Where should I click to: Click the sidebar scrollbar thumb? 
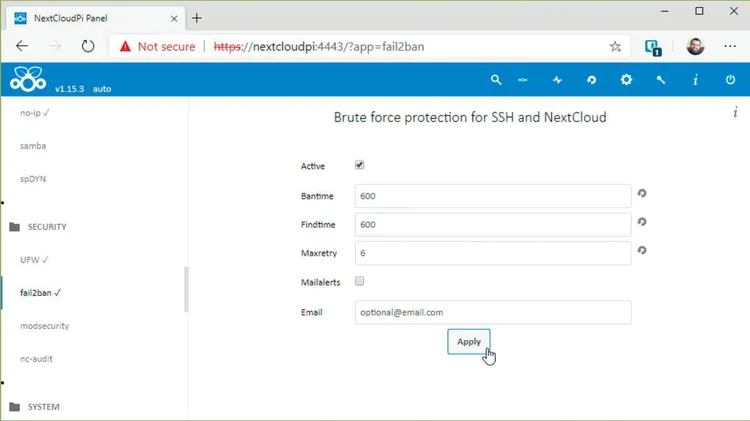pos(186,289)
